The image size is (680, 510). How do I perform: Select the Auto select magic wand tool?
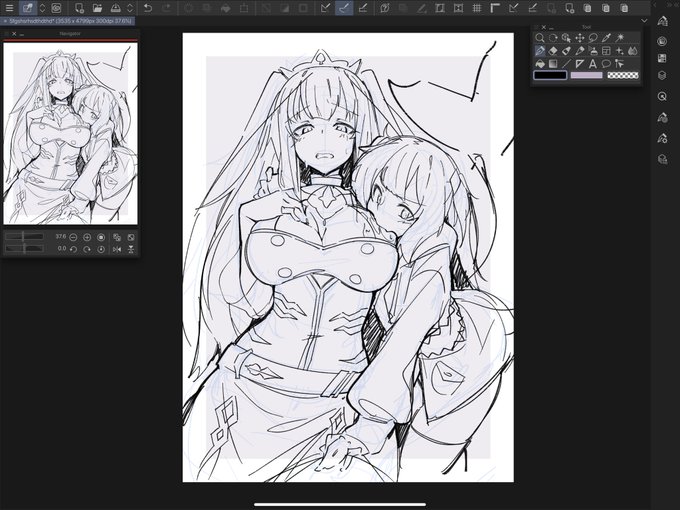point(620,38)
